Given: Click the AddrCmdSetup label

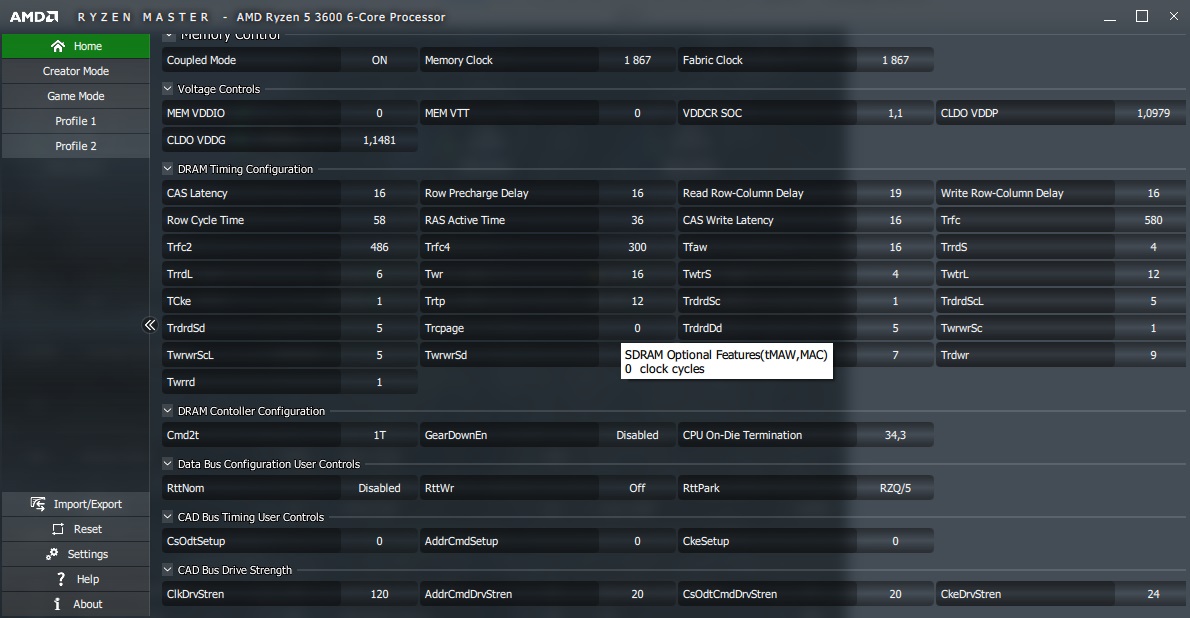Looking at the screenshot, I should pyautogui.click(x=461, y=541).
